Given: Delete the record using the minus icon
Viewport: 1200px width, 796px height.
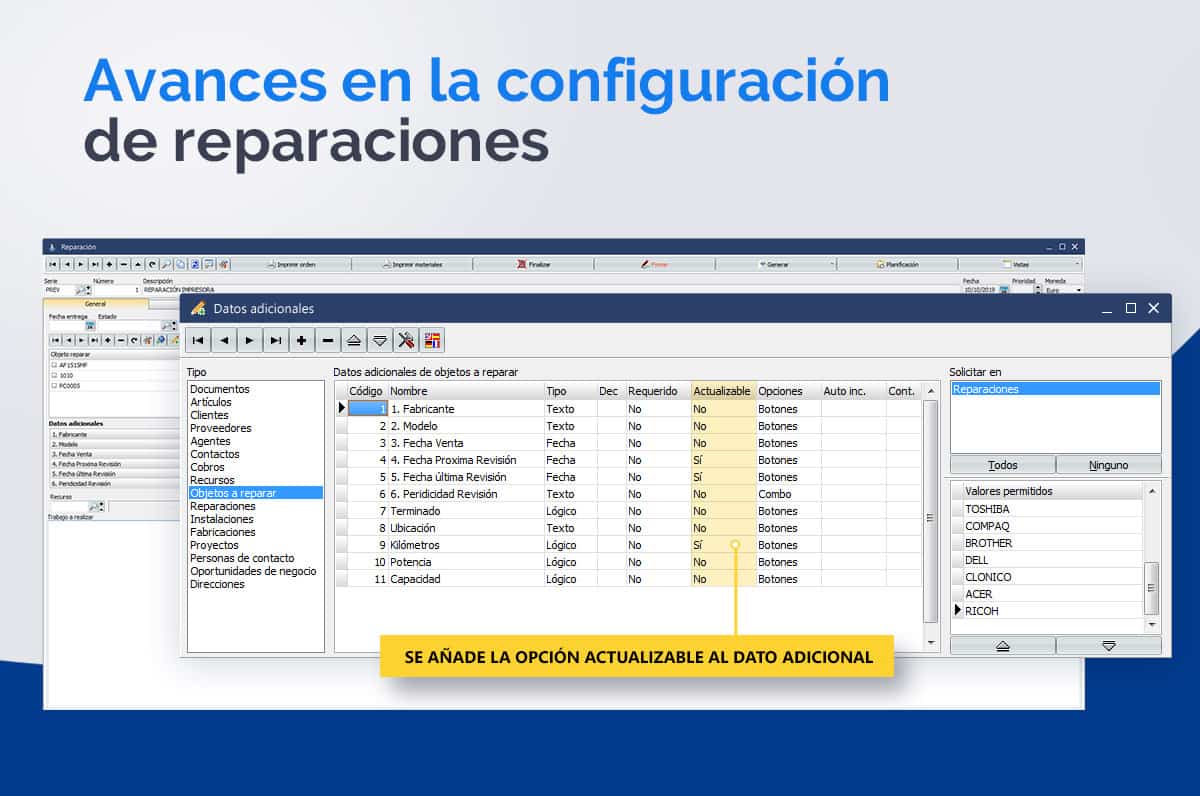Looking at the screenshot, I should tap(328, 340).
